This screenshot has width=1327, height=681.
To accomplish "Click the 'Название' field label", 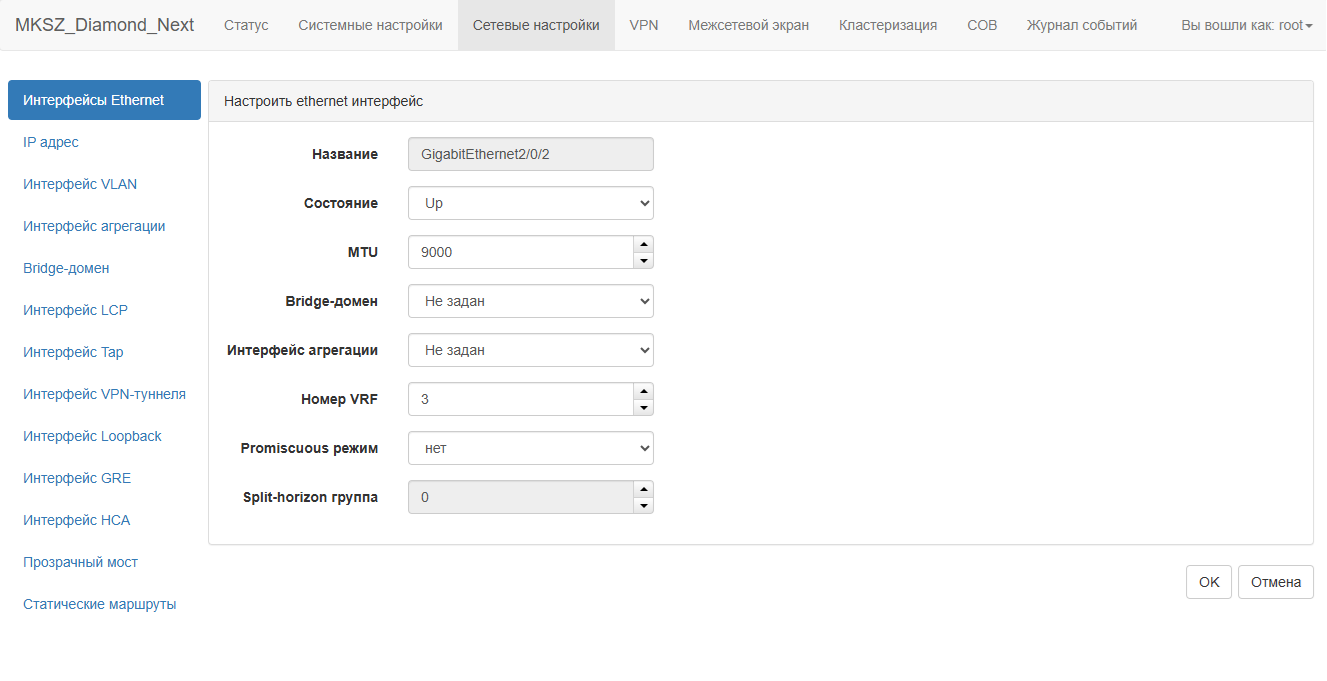I will (345, 154).
